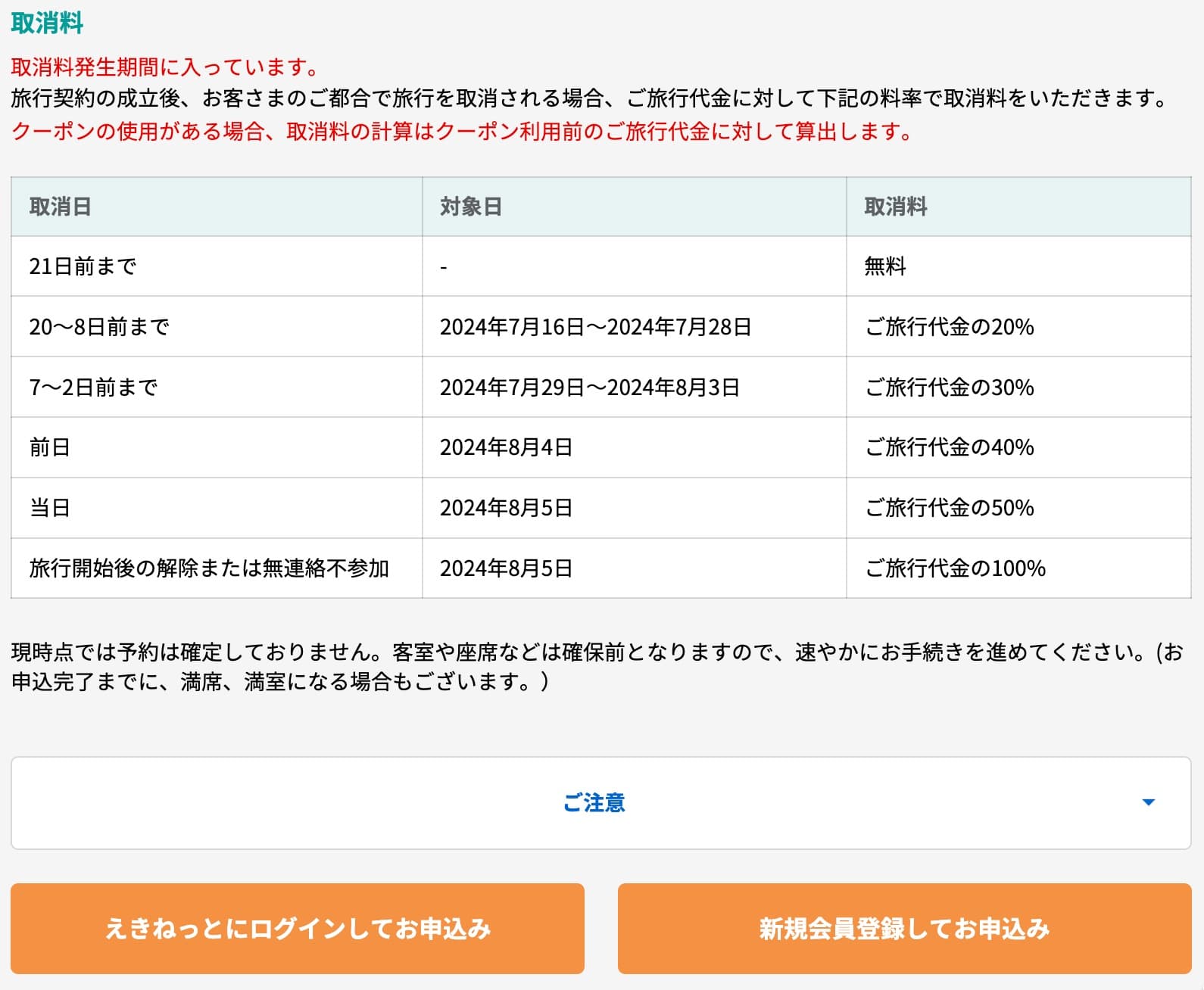1204x990 pixels.
Task: Select the 取消料 section heading
Action: pyautogui.click(x=47, y=23)
